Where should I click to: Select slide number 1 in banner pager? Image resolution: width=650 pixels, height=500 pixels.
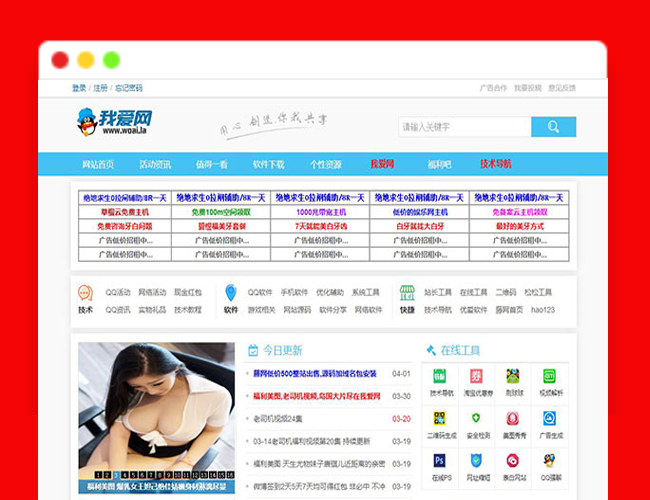[98, 475]
